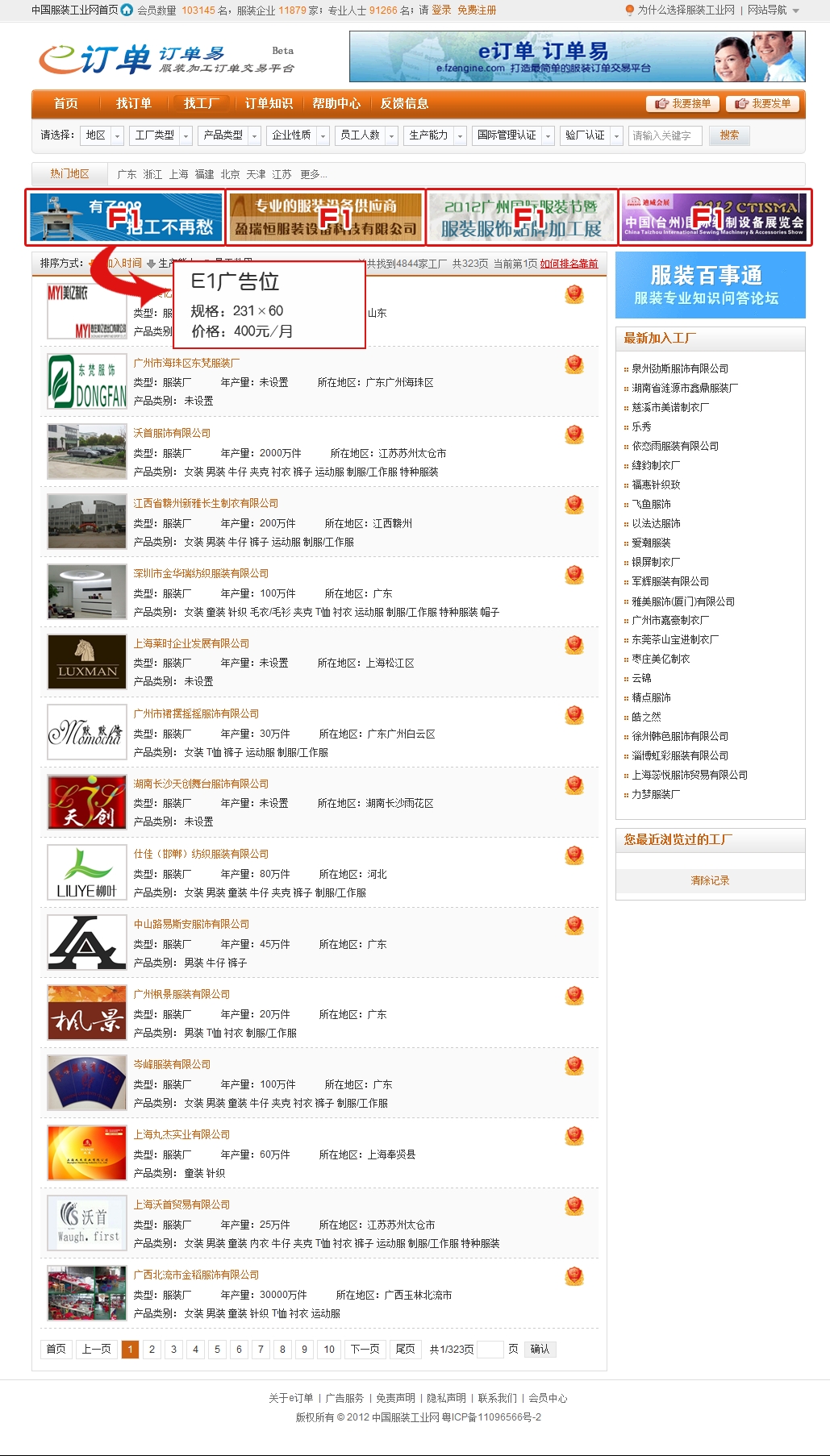Click the 搜索 search button
Image resolution: width=830 pixels, height=1456 pixels.
729,135
